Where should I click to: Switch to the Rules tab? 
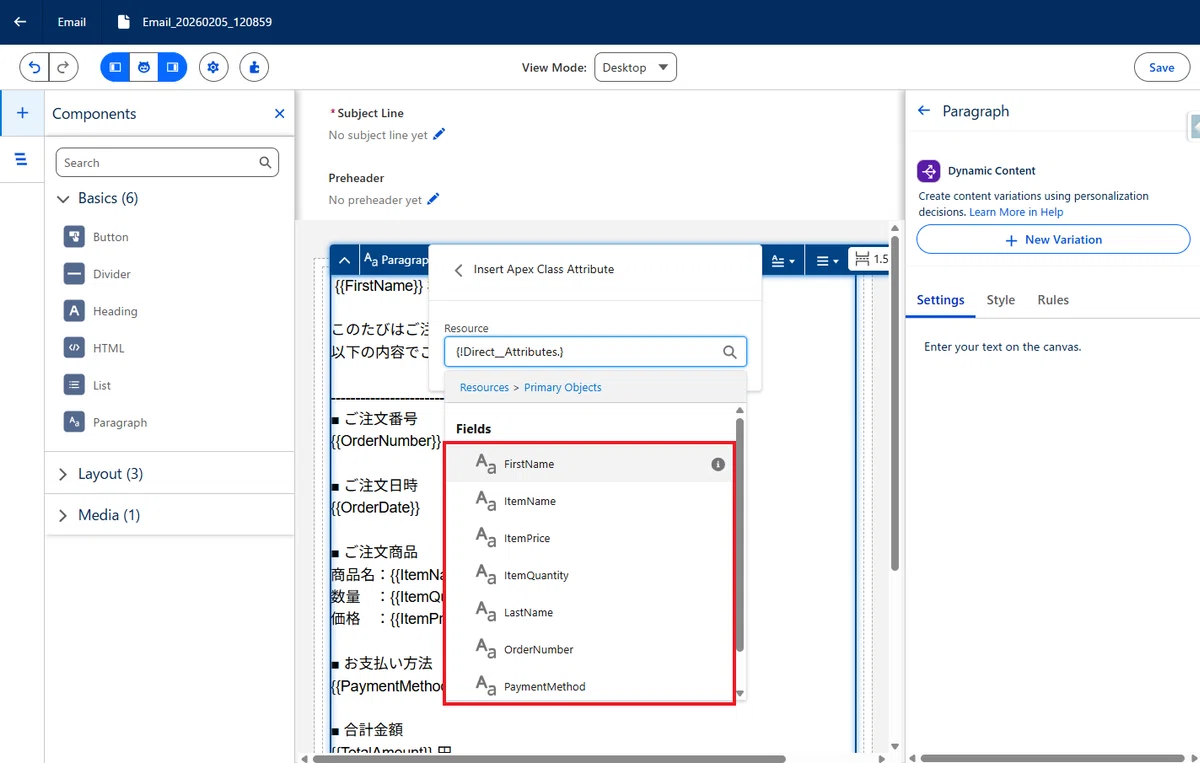click(x=1053, y=300)
